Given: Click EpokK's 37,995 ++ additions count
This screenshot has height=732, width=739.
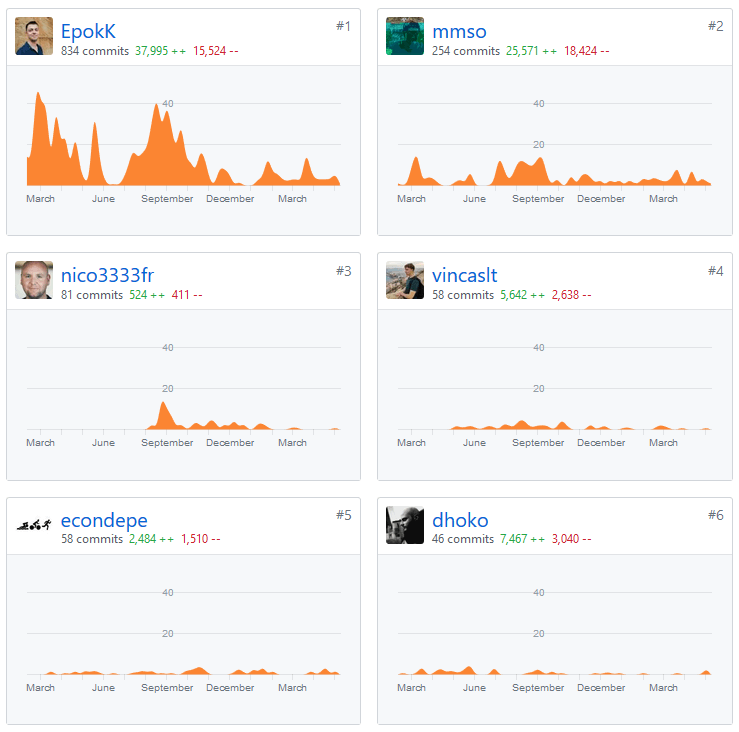Looking at the screenshot, I should pos(160,51).
